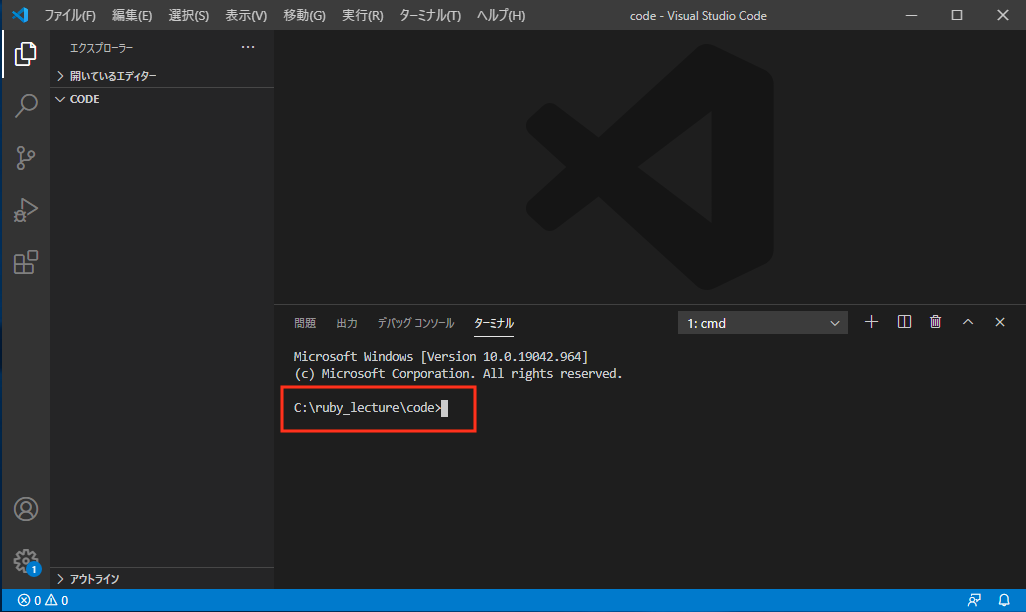Click the エクスプローラー panel title
1026x612 pixels.
point(101,48)
